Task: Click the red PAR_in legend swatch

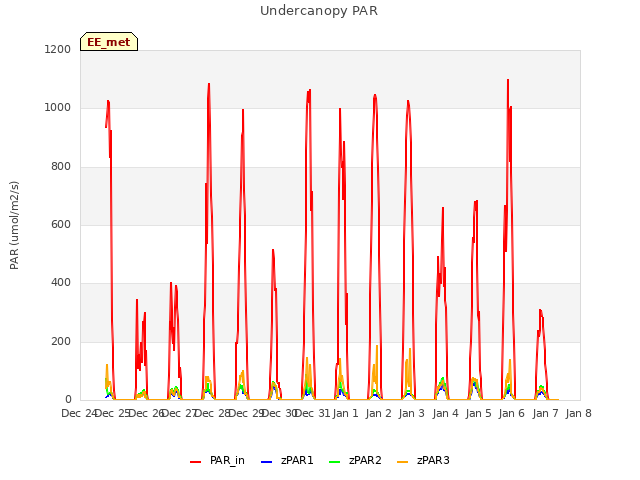Action: [196, 462]
